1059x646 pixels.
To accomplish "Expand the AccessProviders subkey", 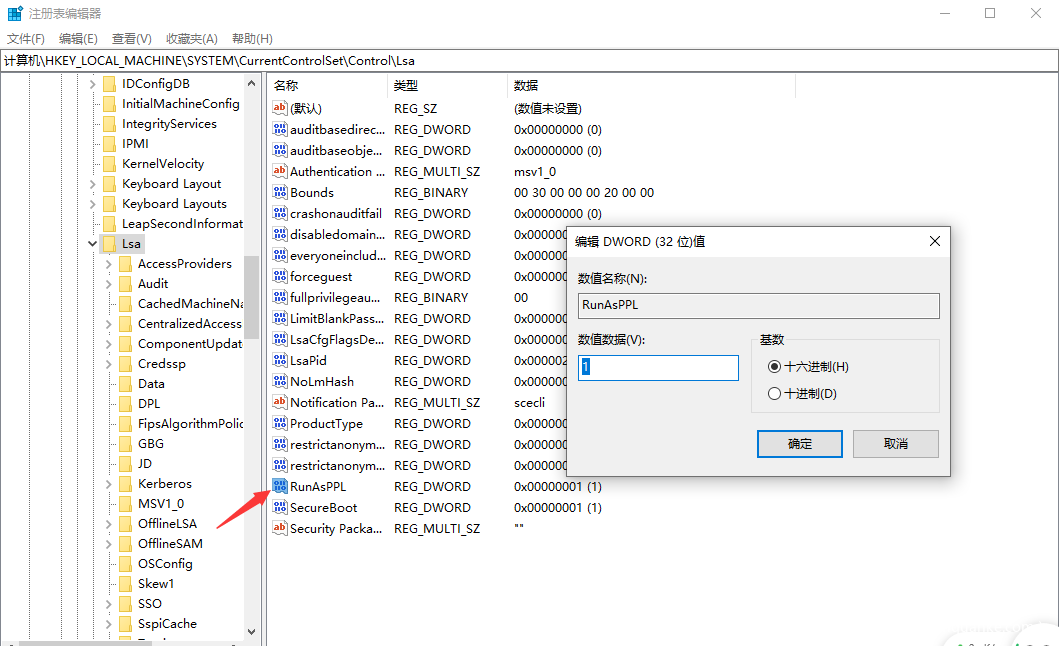I will [109, 264].
